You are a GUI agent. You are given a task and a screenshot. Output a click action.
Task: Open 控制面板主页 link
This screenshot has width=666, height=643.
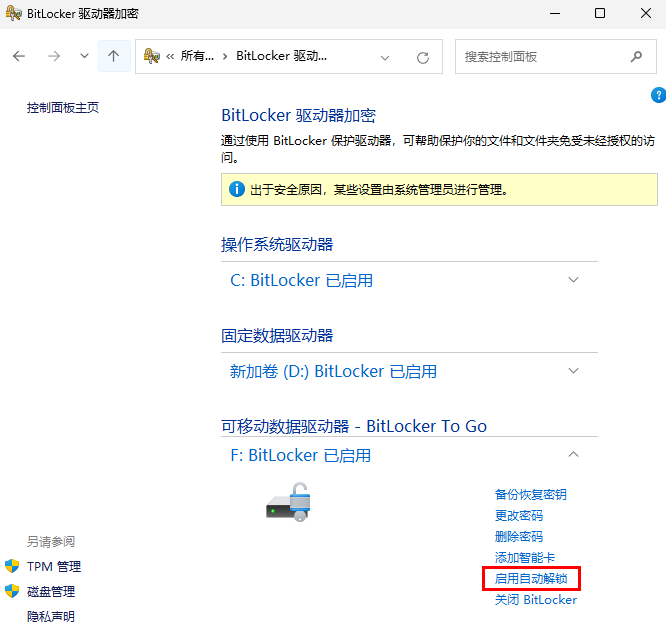(63, 107)
